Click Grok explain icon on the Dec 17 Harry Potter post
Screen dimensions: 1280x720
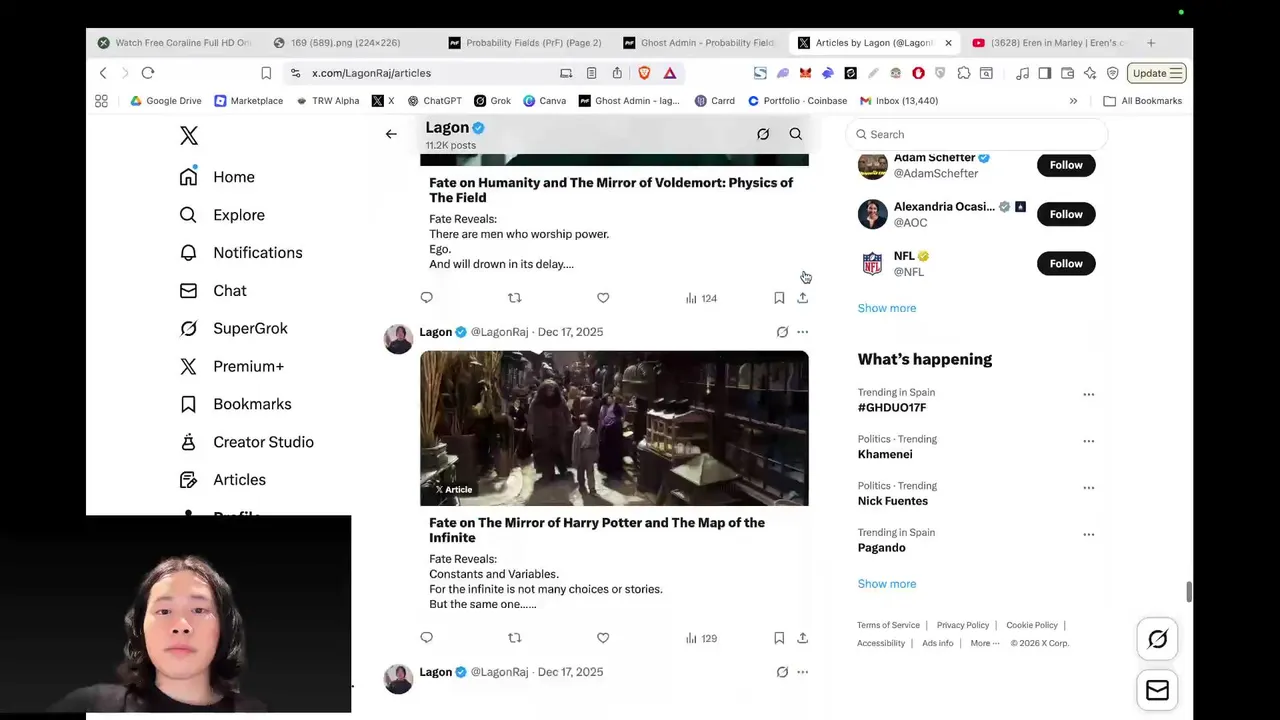782,332
